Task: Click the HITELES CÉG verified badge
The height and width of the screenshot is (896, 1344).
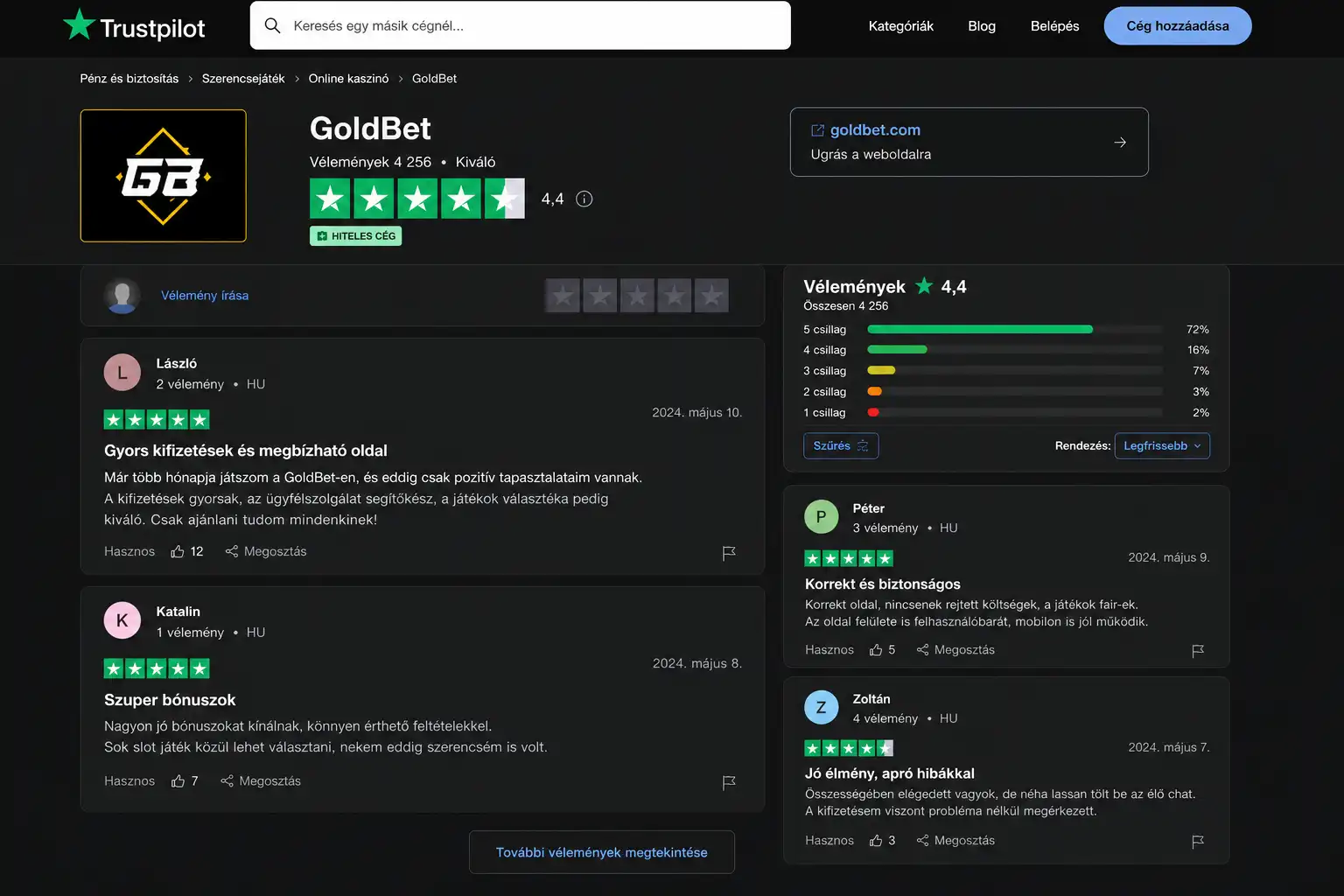Action: pyautogui.click(x=356, y=236)
